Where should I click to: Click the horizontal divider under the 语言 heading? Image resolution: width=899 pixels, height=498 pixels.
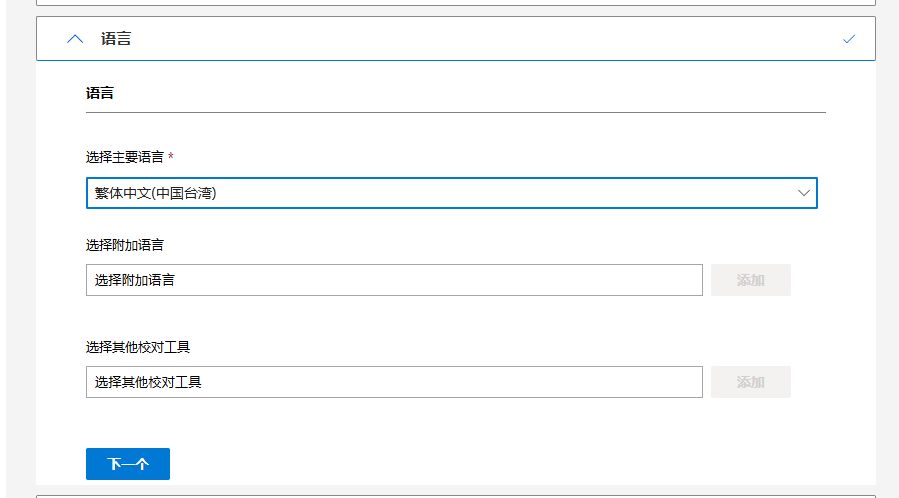pos(455,113)
